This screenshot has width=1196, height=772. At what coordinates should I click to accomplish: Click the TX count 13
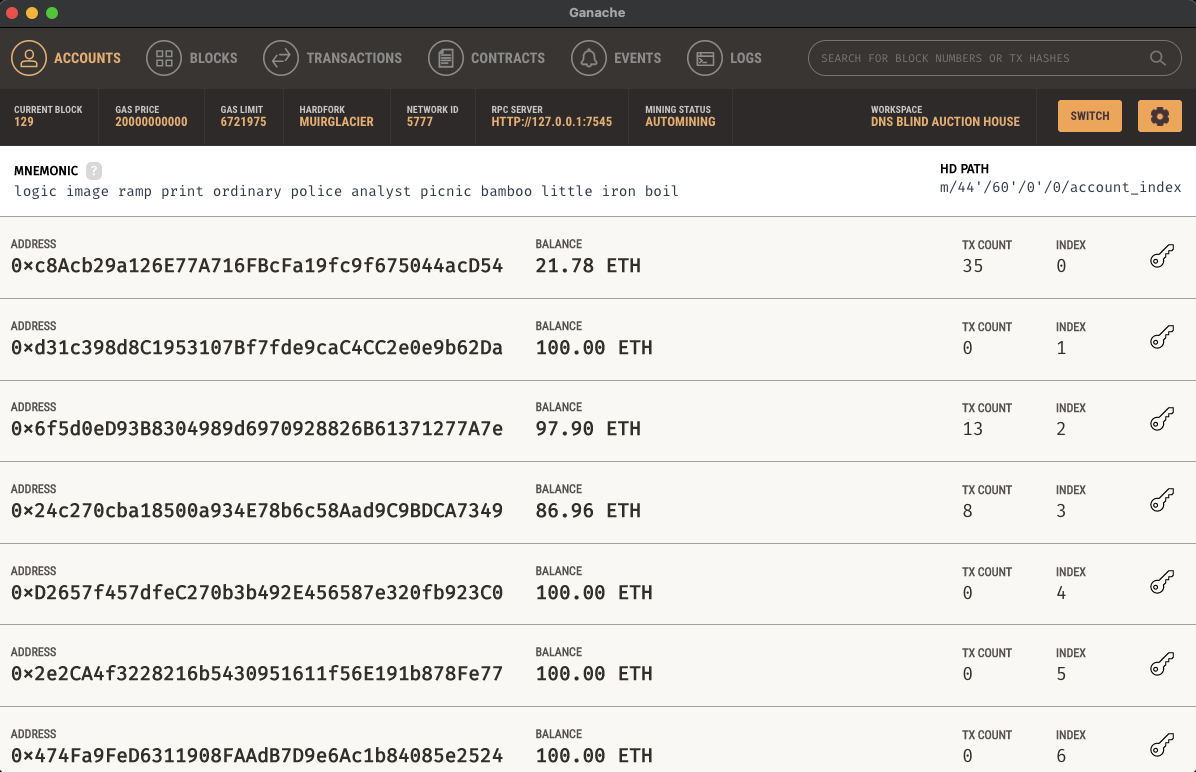point(973,429)
